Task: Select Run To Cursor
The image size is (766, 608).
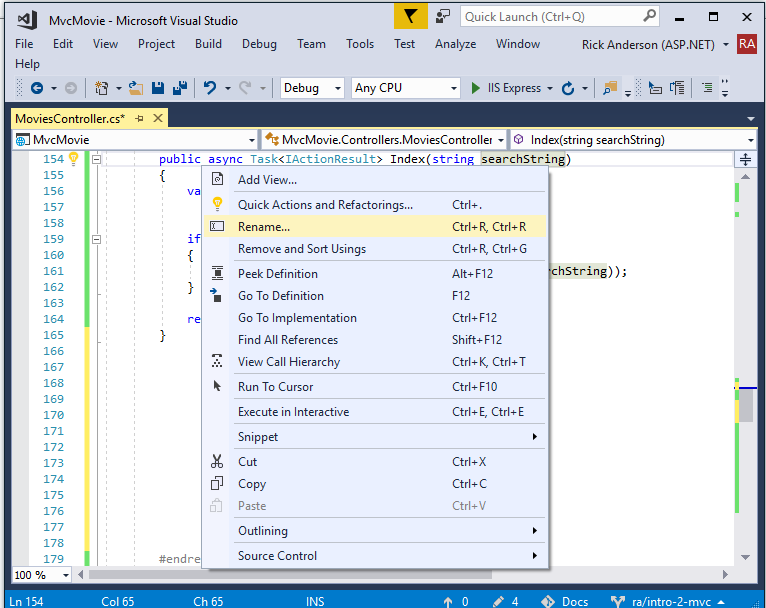Action: point(375,386)
